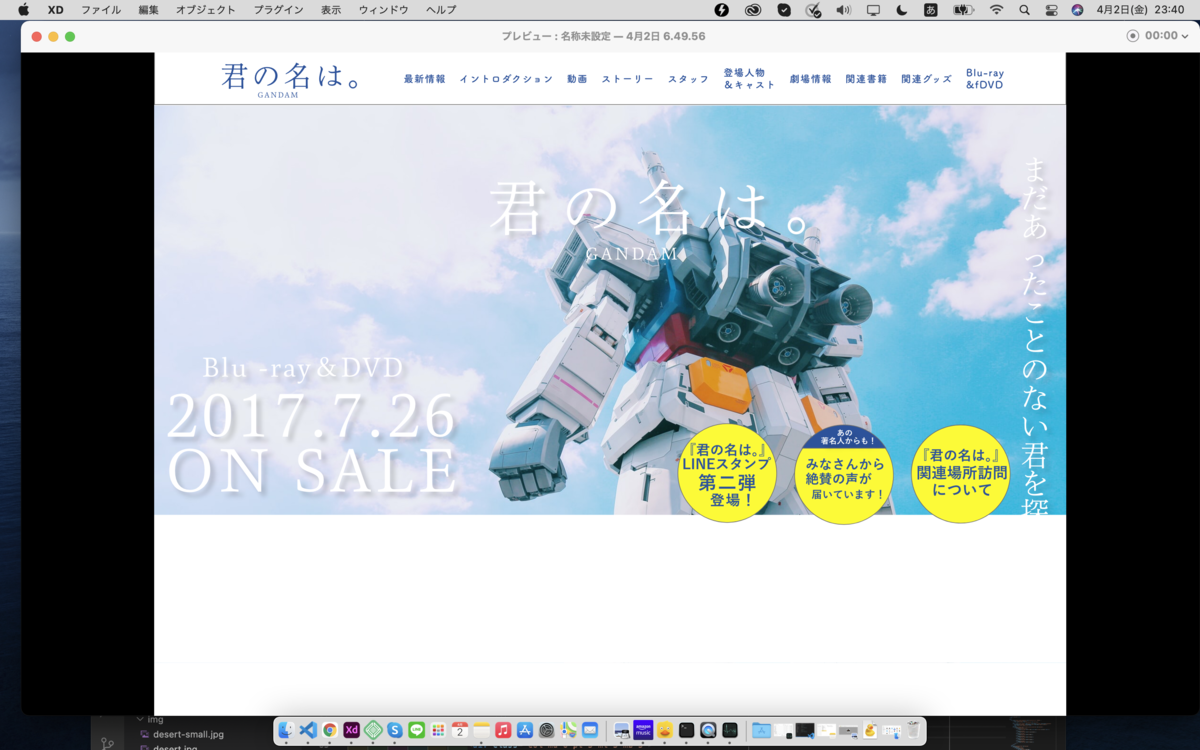Open the ヘルプ menu
Viewport: 1200px width, 750px height.
tap(441, 9)
